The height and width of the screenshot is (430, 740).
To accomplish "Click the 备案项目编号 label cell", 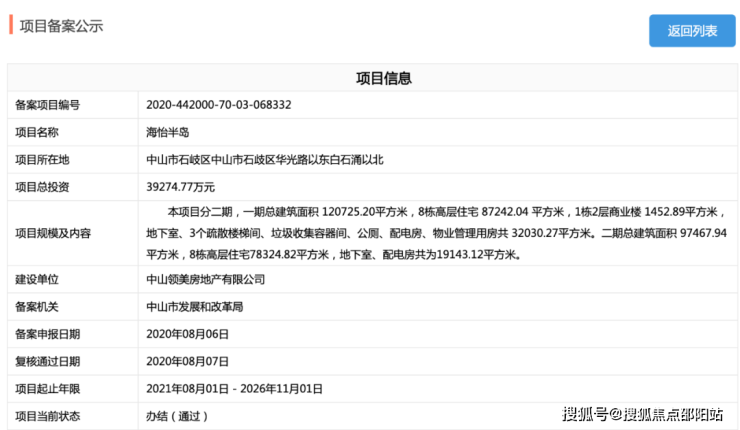I will point(73,105).
